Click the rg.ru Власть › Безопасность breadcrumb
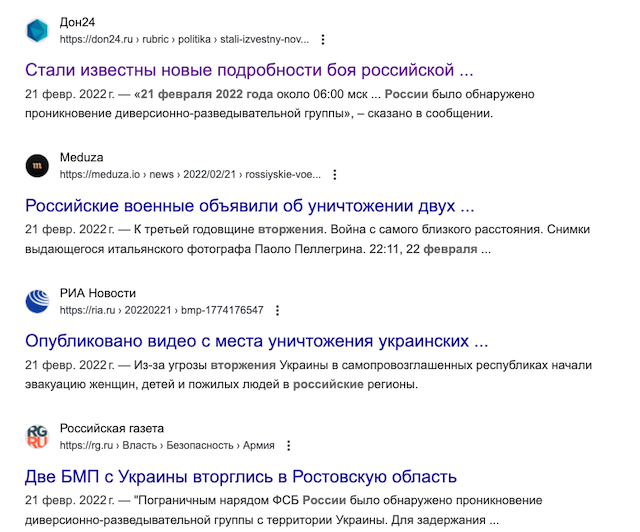 [167, 445]
